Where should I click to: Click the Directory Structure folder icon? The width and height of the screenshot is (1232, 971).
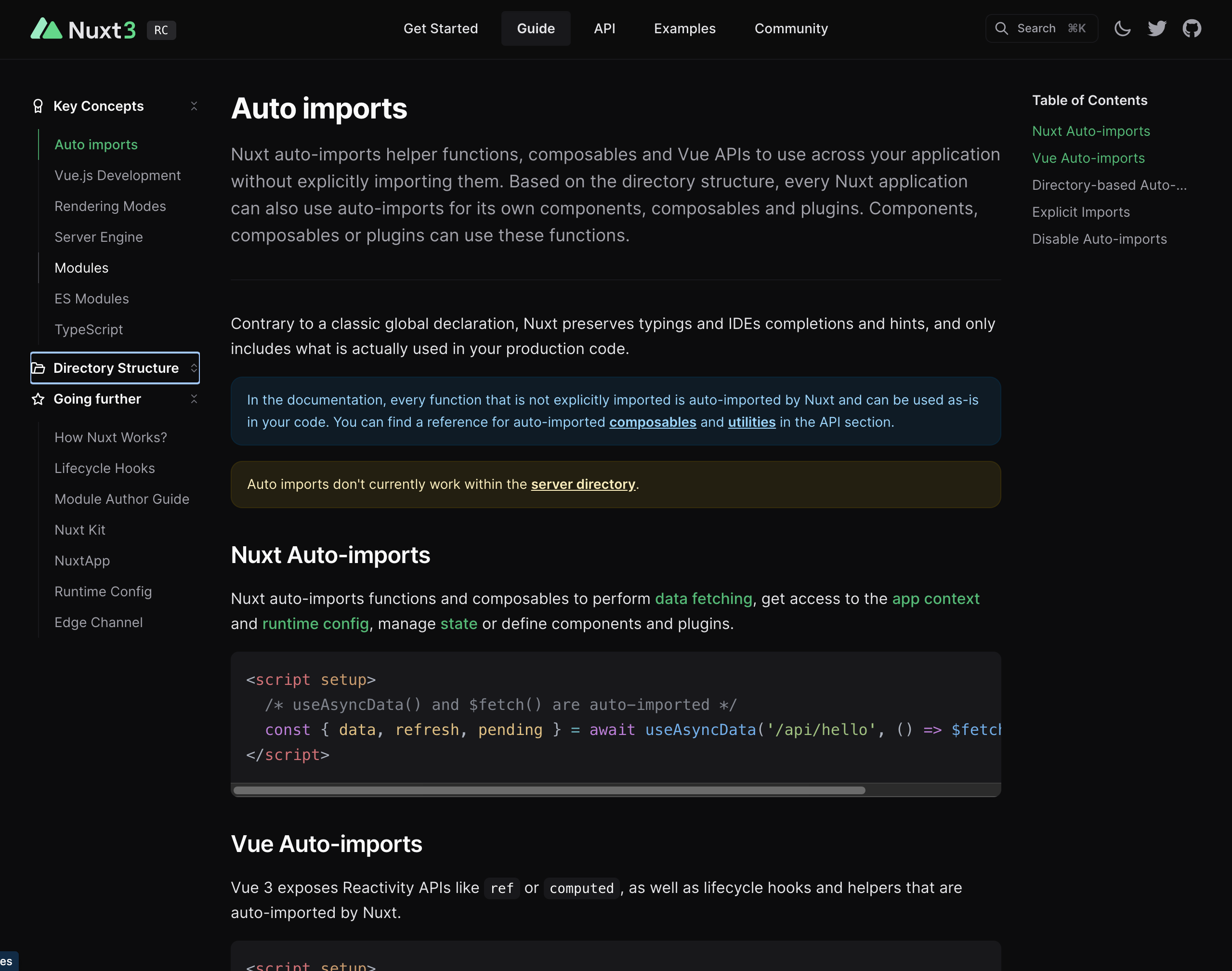[39, 368]
